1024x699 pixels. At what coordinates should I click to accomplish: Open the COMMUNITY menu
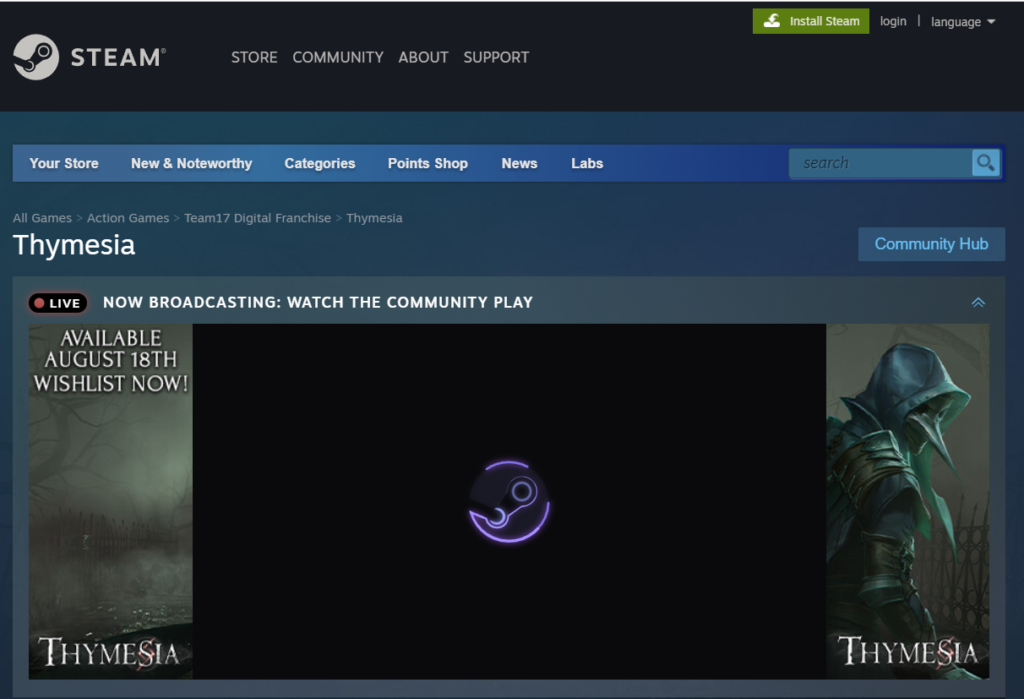[338, 57]
